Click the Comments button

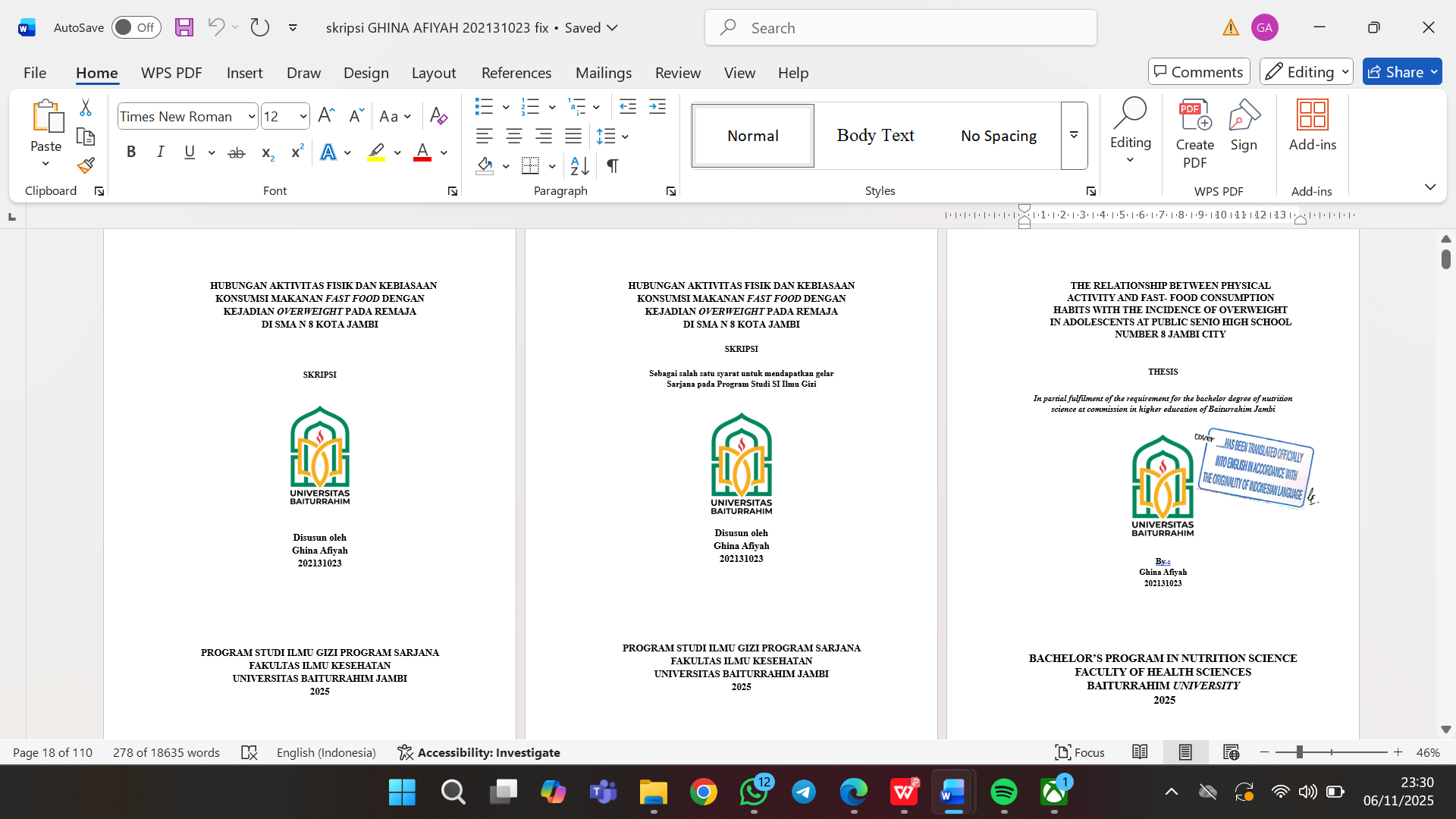pyautogui.click(x=1198, y=72)
